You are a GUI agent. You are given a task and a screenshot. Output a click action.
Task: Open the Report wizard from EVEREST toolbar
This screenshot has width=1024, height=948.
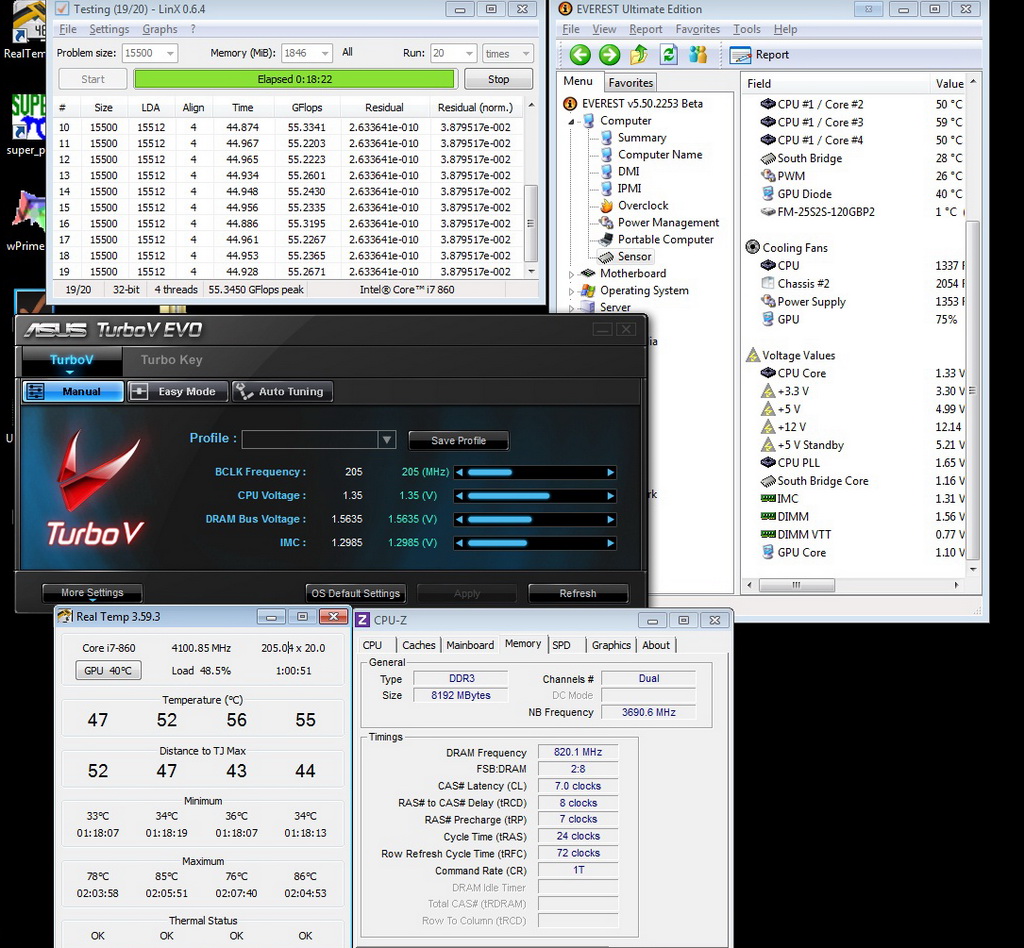click(760, 55)
